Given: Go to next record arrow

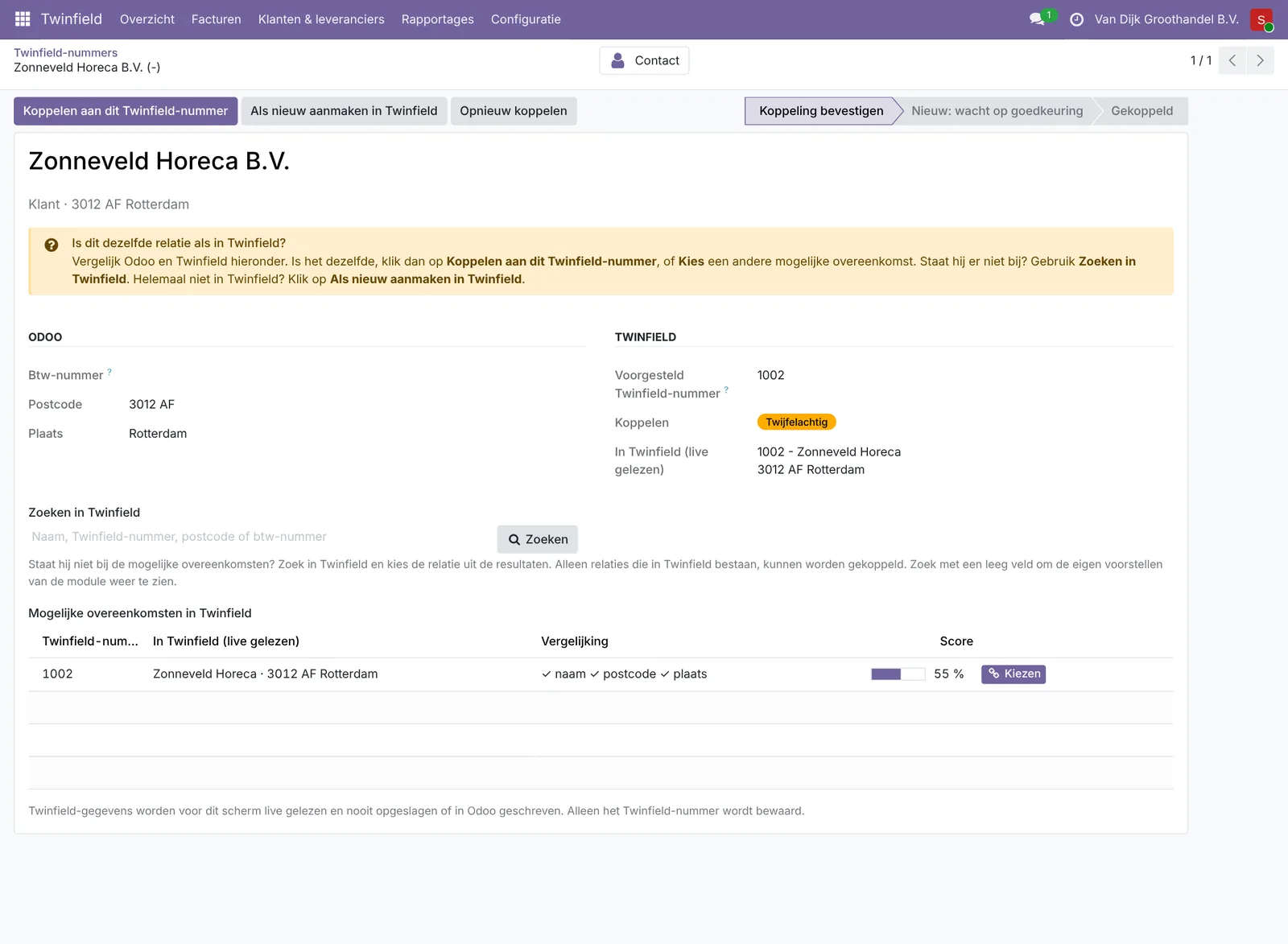Looking at the screenshot, I should coord(1260,60).
